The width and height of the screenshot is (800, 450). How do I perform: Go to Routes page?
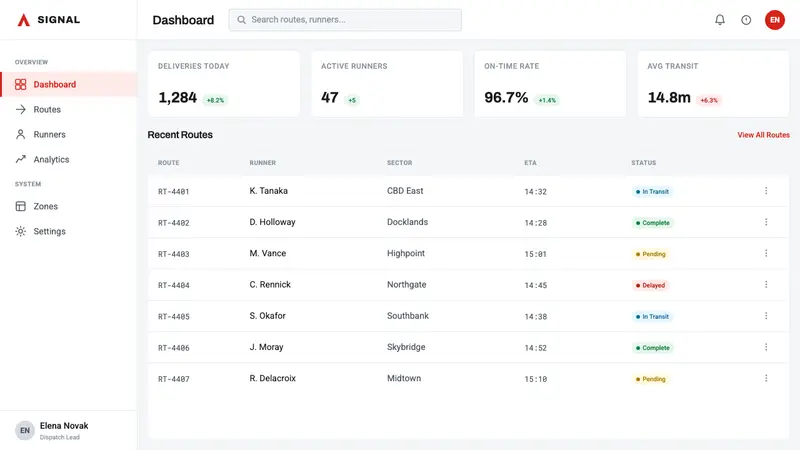[69, 109]
